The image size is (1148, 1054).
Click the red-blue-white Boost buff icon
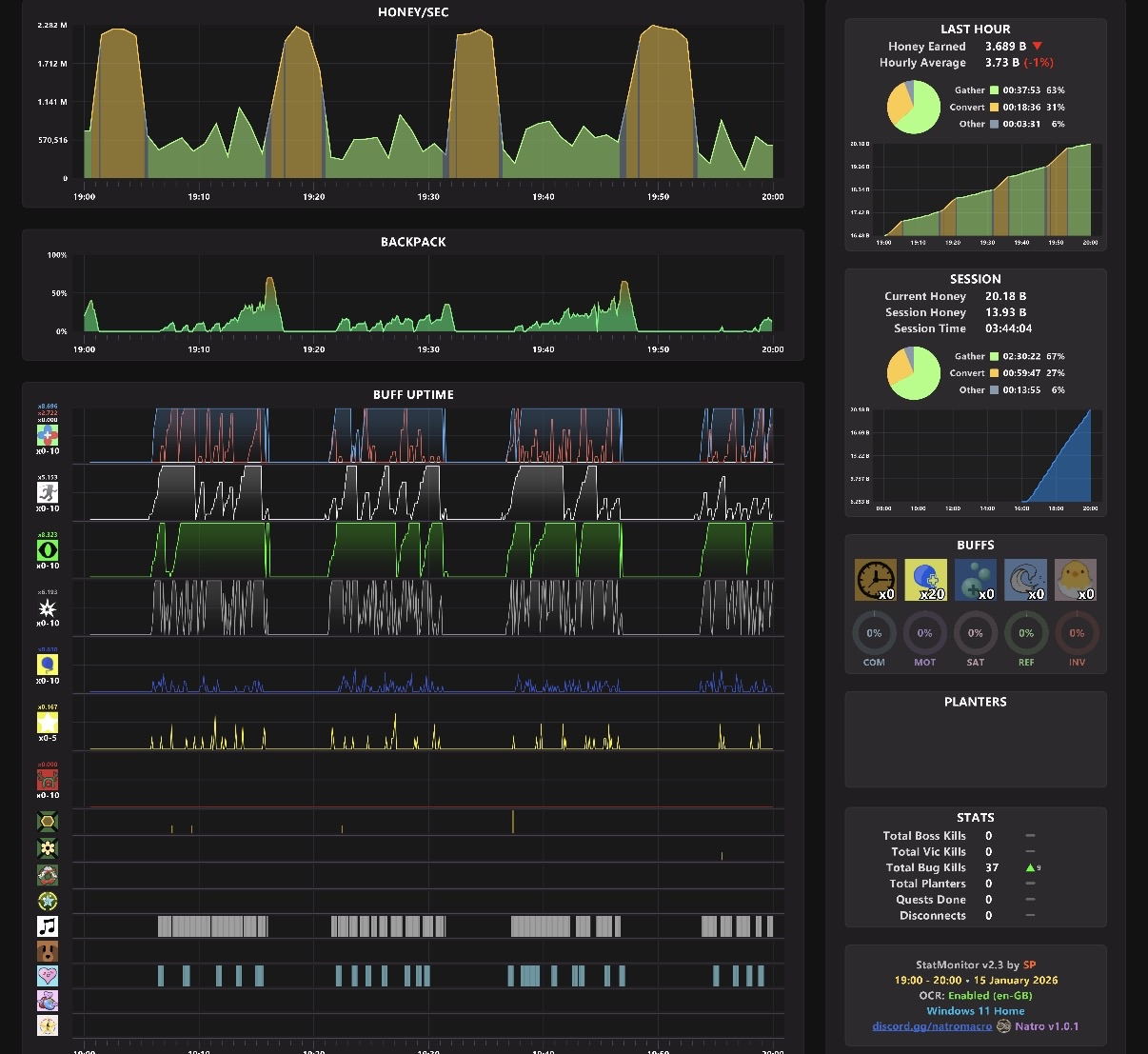(48, 435)
